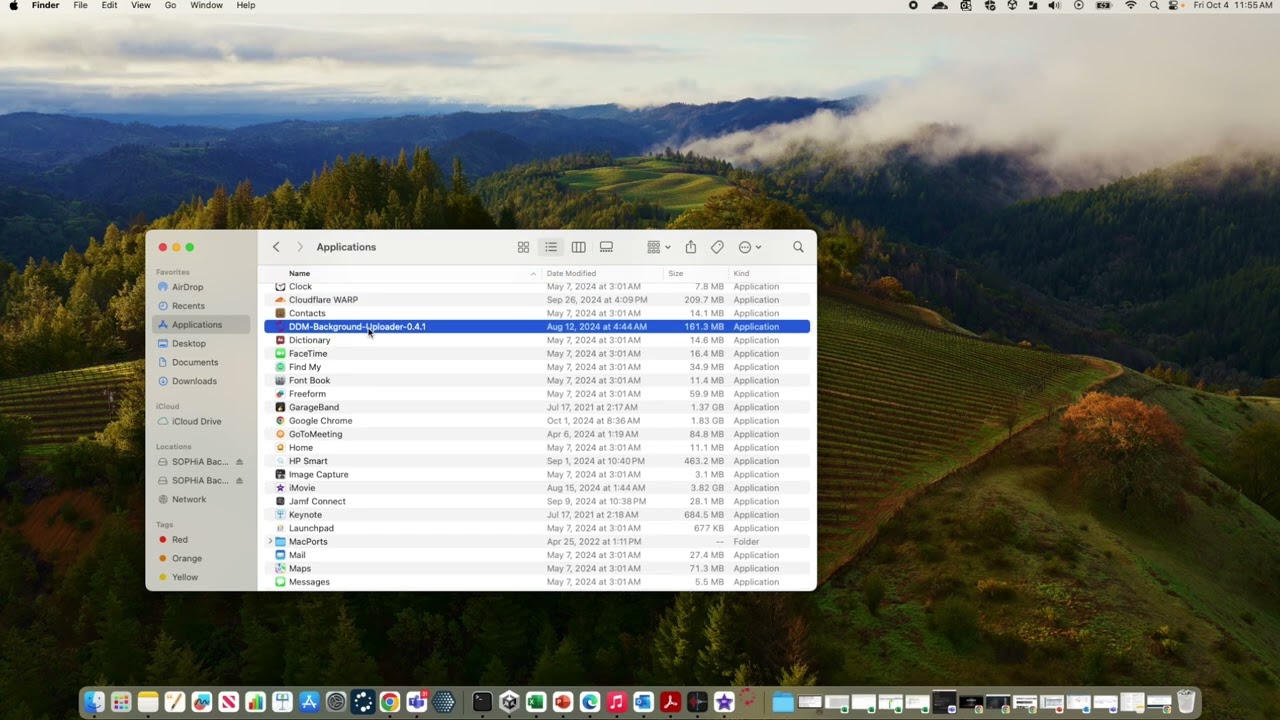
Task: Click the Edit Tags icon
Action: [x=717, y=247]
